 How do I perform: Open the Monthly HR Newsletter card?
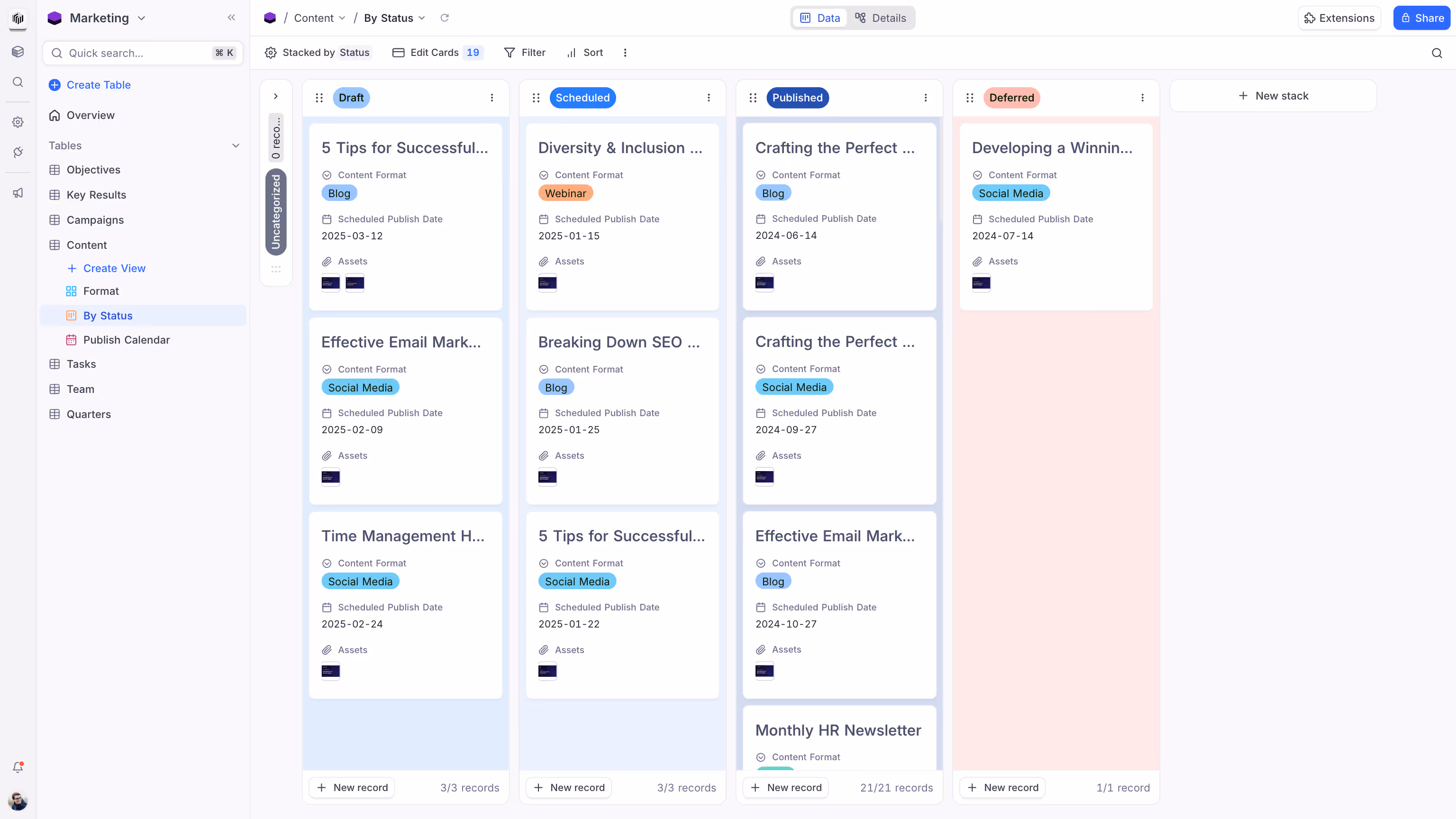click(839, 737)
